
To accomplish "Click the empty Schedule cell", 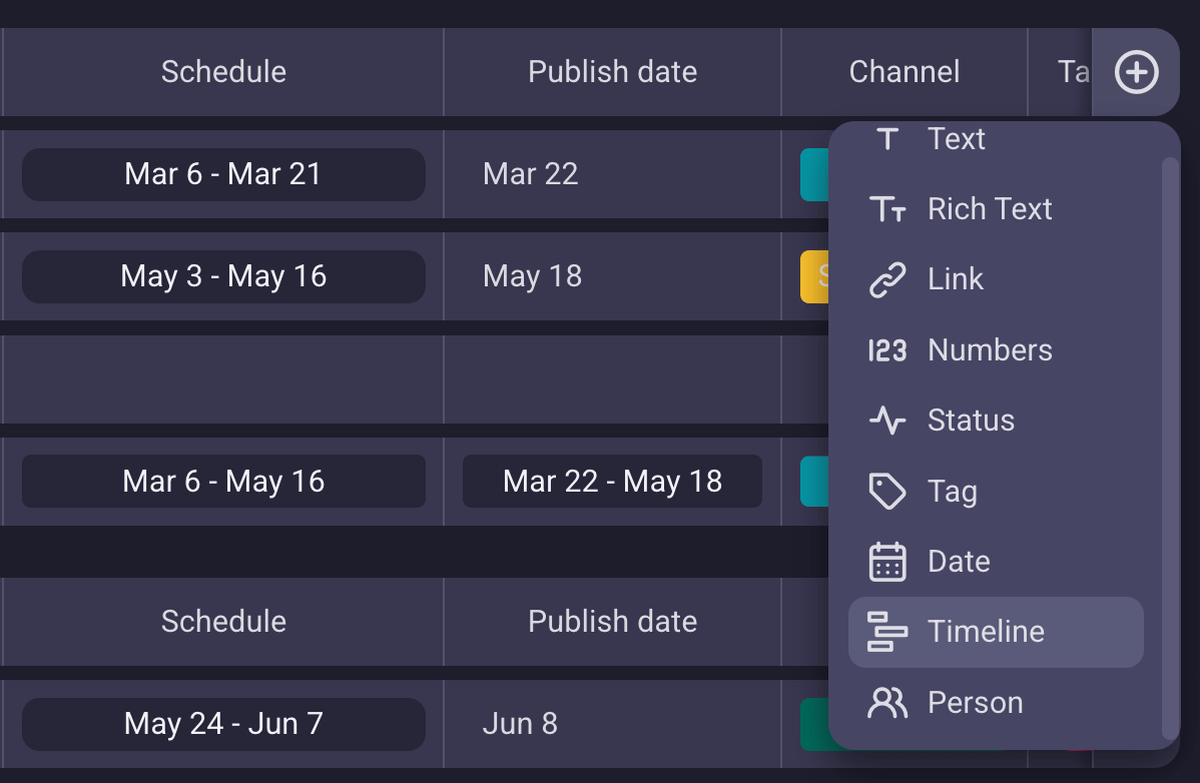I will click(x=222, y=379).
